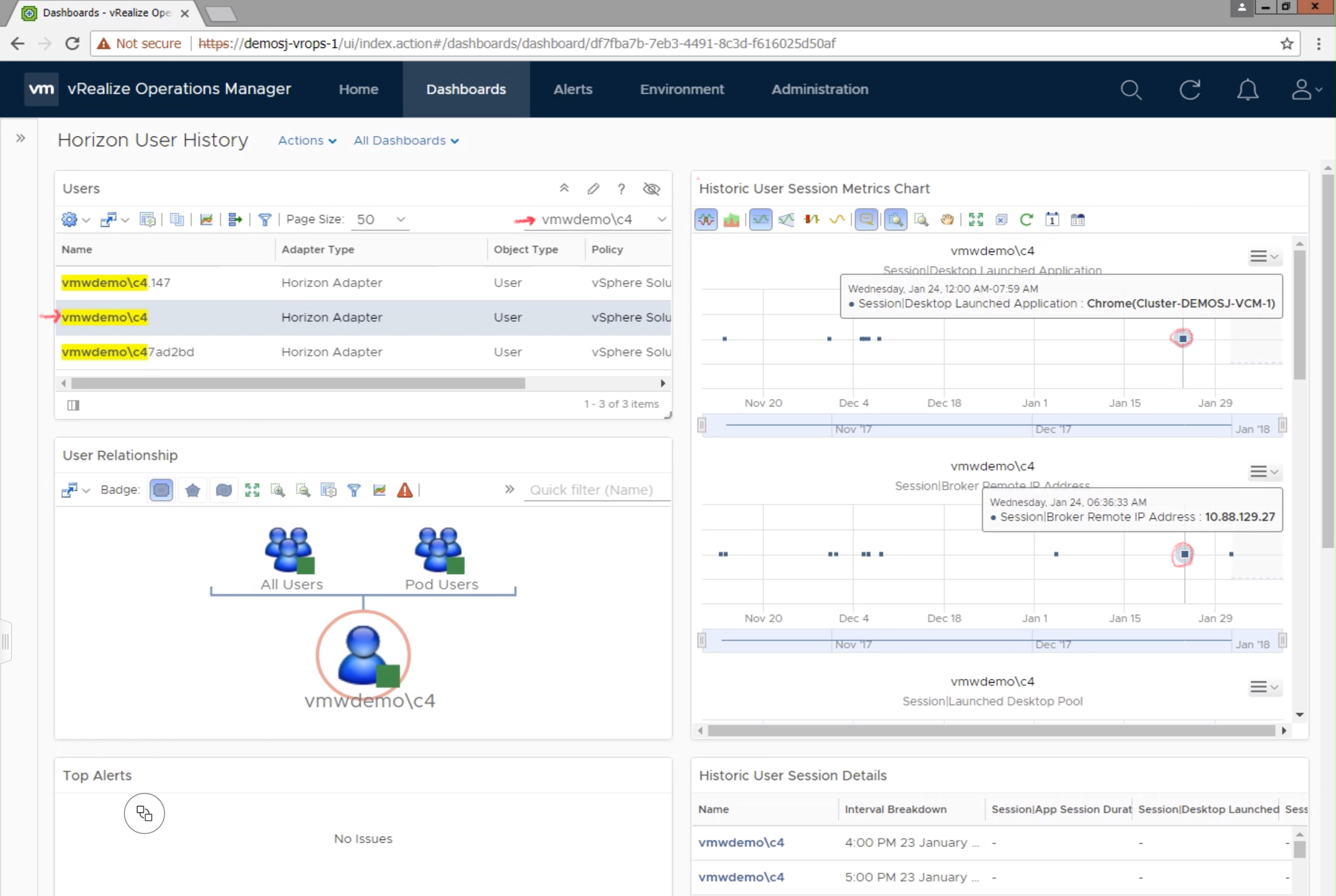Click zoom to fit in metrics chart toolbar

point(976,220)
